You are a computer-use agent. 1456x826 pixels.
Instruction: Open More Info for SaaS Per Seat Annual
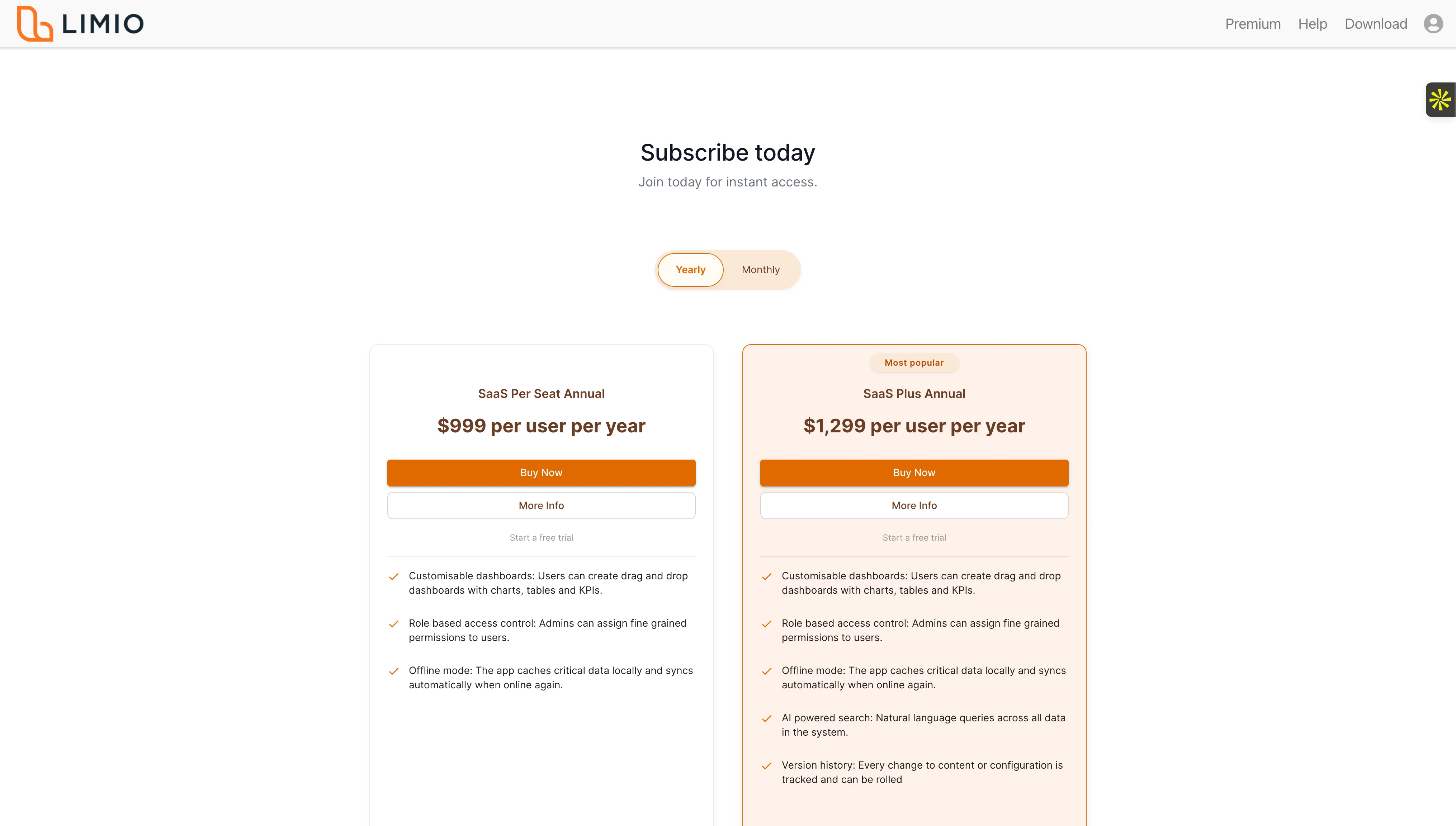tap(541, 505)
